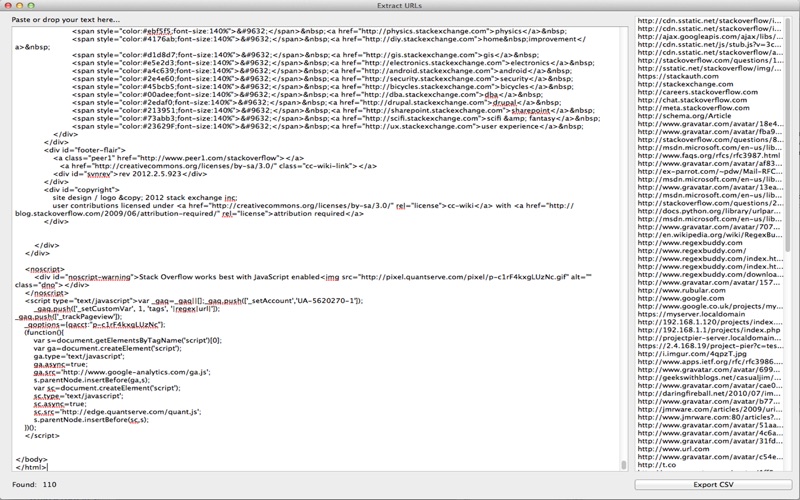
Task: Select the 192.168.1.1/projects/index.php row
Action: [709, 330]
